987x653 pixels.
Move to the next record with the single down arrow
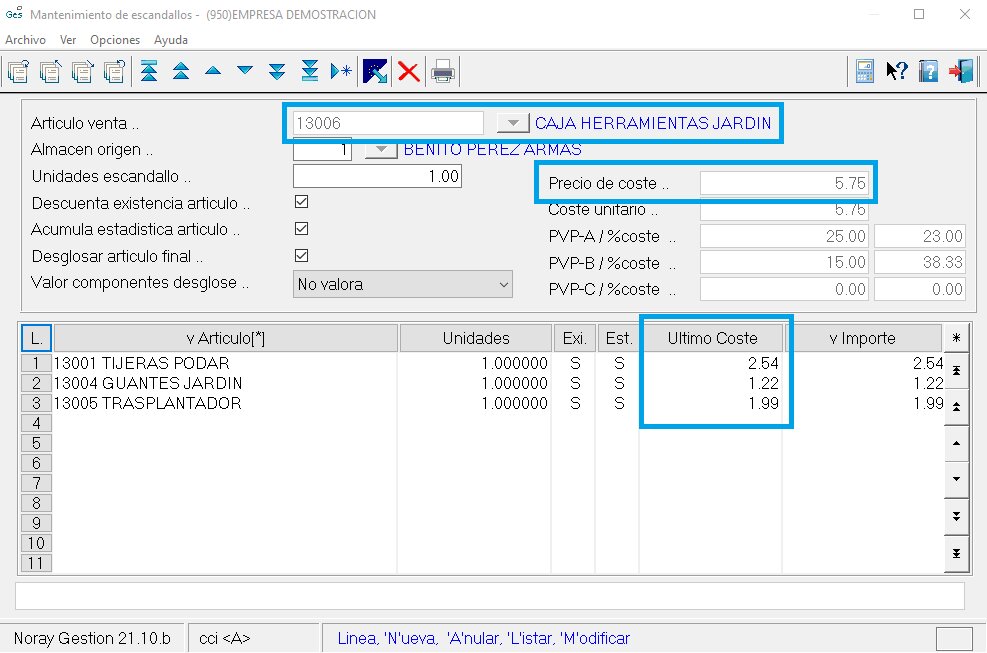tap(245, 71)
